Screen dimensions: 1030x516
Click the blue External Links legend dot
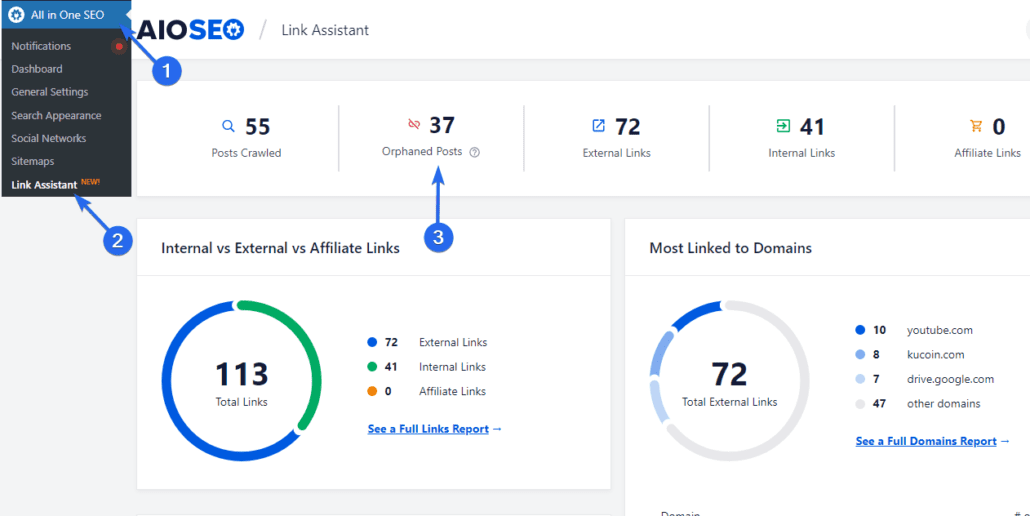pos(372,342)
